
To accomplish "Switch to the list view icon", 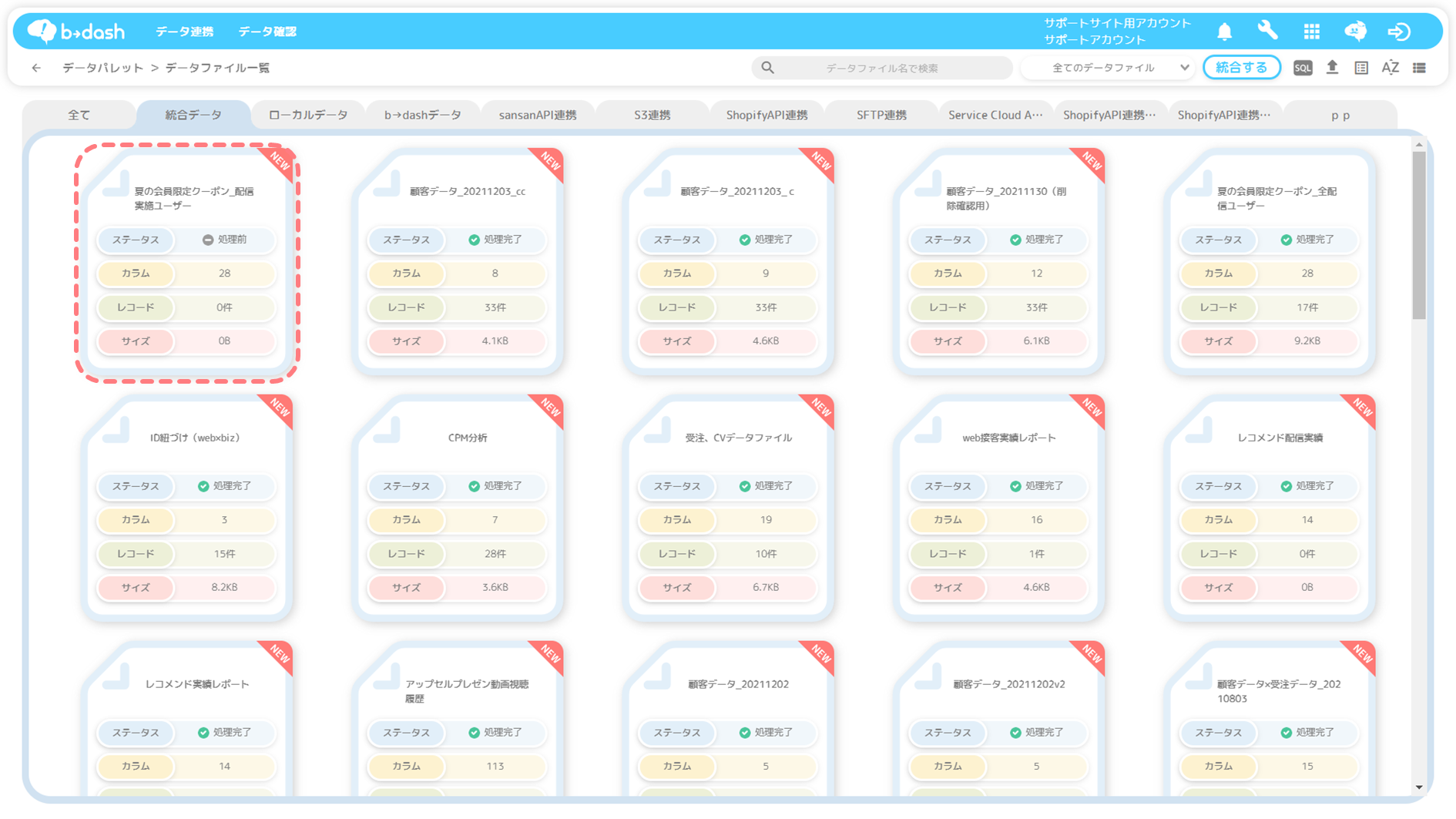I will 1419,68.
